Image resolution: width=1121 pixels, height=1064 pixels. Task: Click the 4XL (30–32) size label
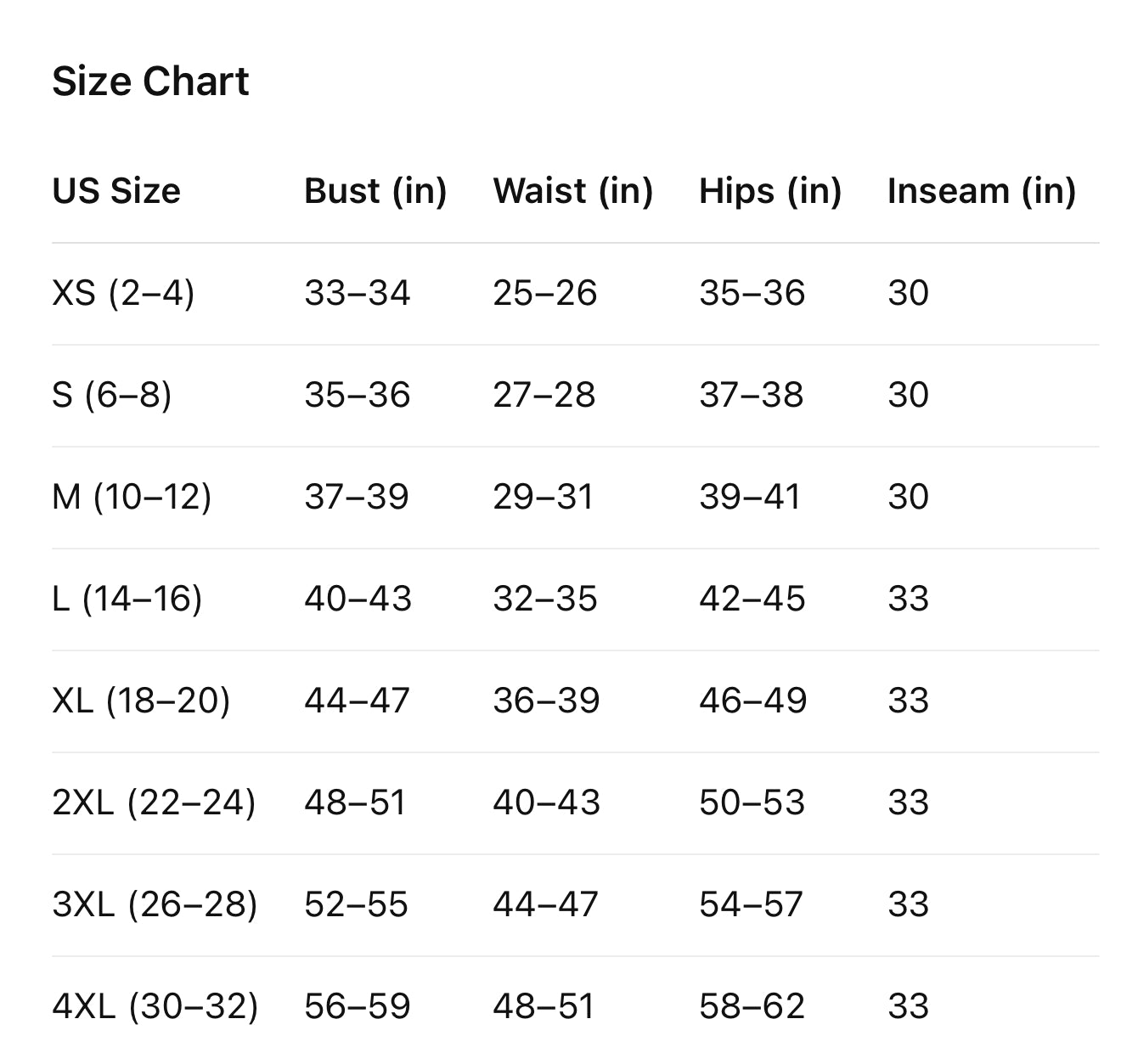[155, 1006]
